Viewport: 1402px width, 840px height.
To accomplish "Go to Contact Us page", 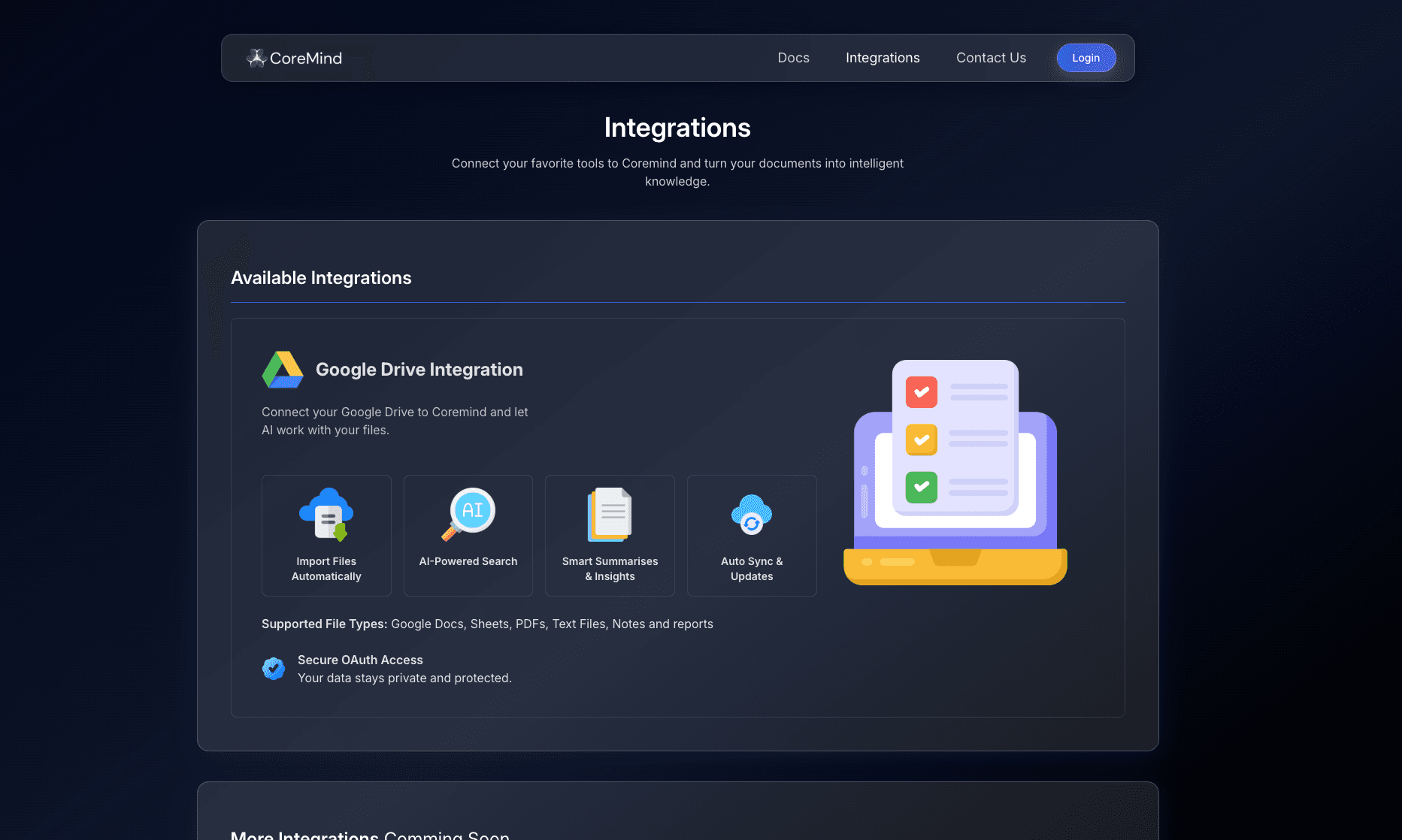I will (991, 58).
